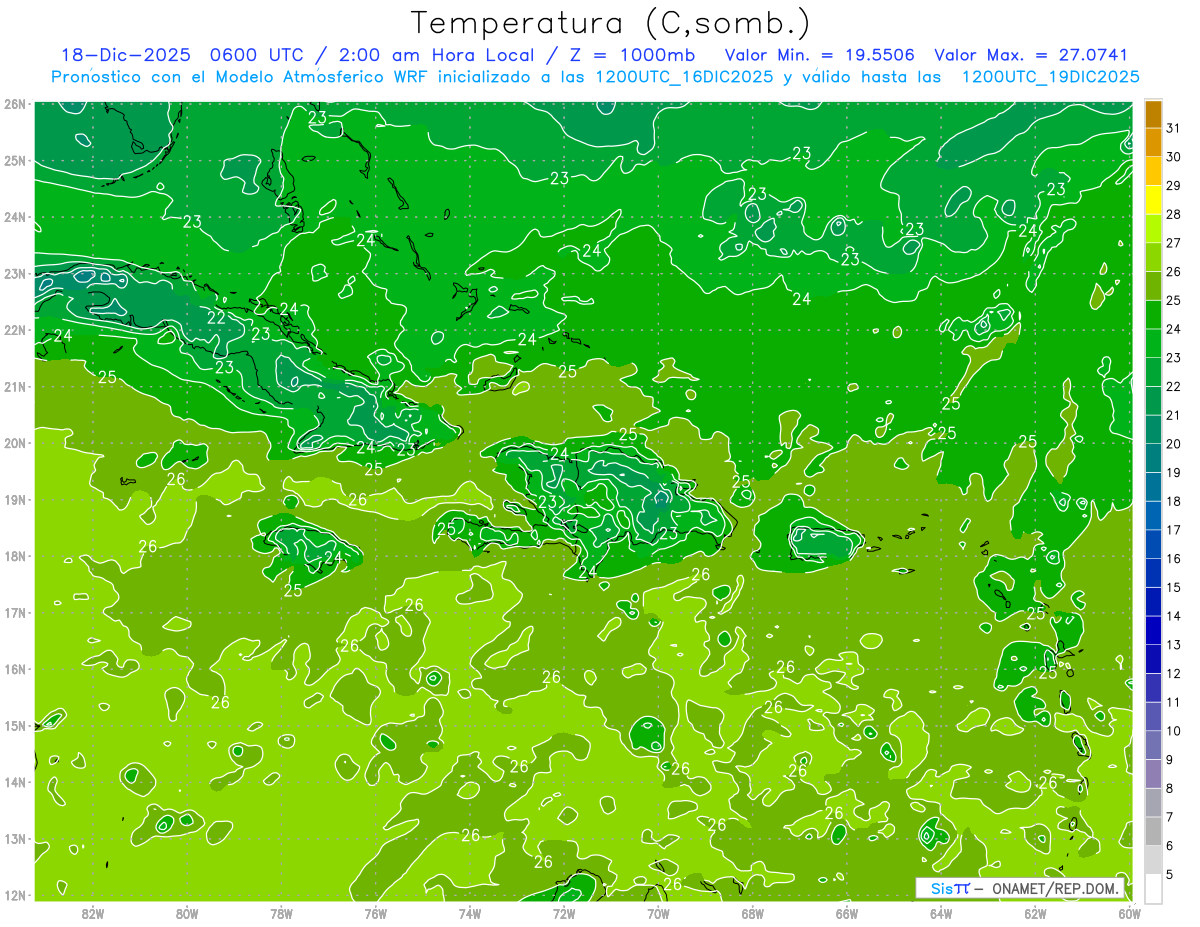Click the '22N' latitude axis label
1200x927 pixels.
15,330
